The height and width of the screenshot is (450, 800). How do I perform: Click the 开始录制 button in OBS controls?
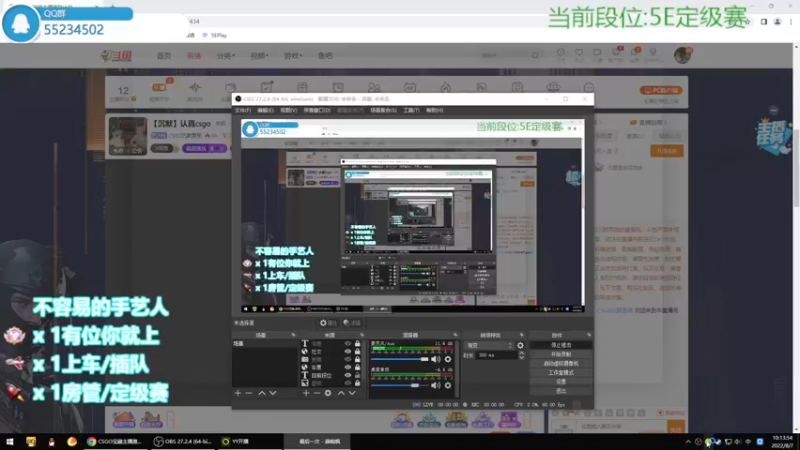click(x=561, y=354)
